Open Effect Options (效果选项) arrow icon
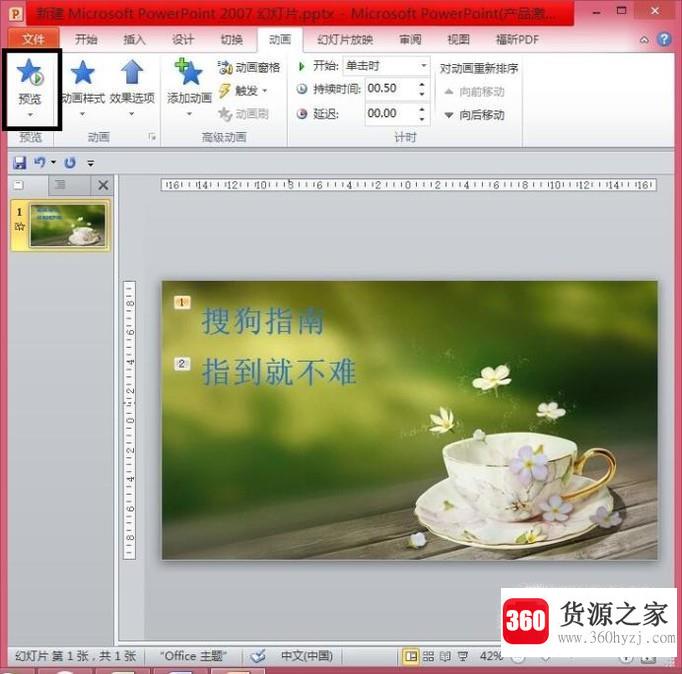This screenshot has height=674, width=682. (x=132, y=72)
